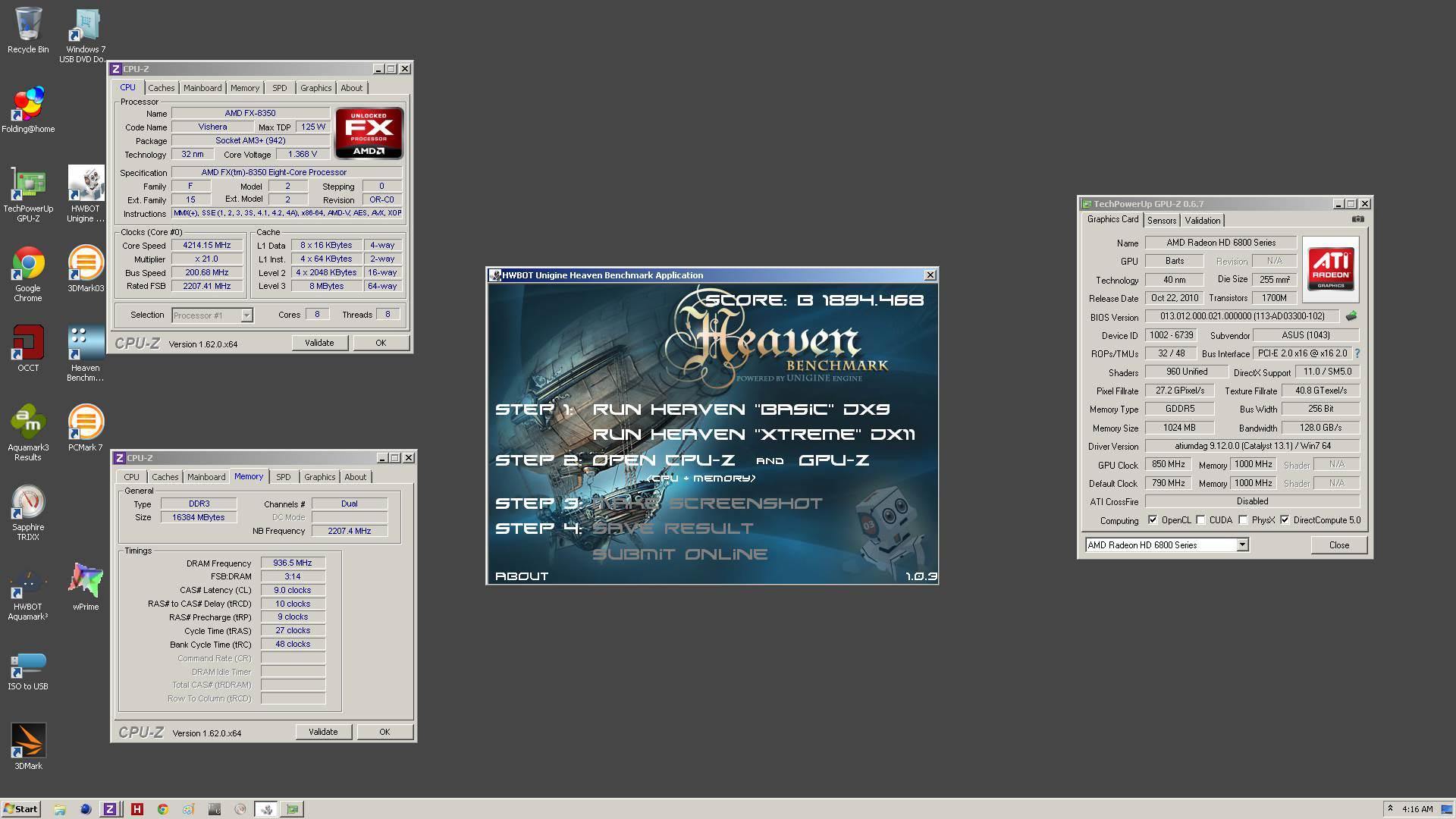
Task: Open Chrome from the taskbar
Action: click(162, 809)
